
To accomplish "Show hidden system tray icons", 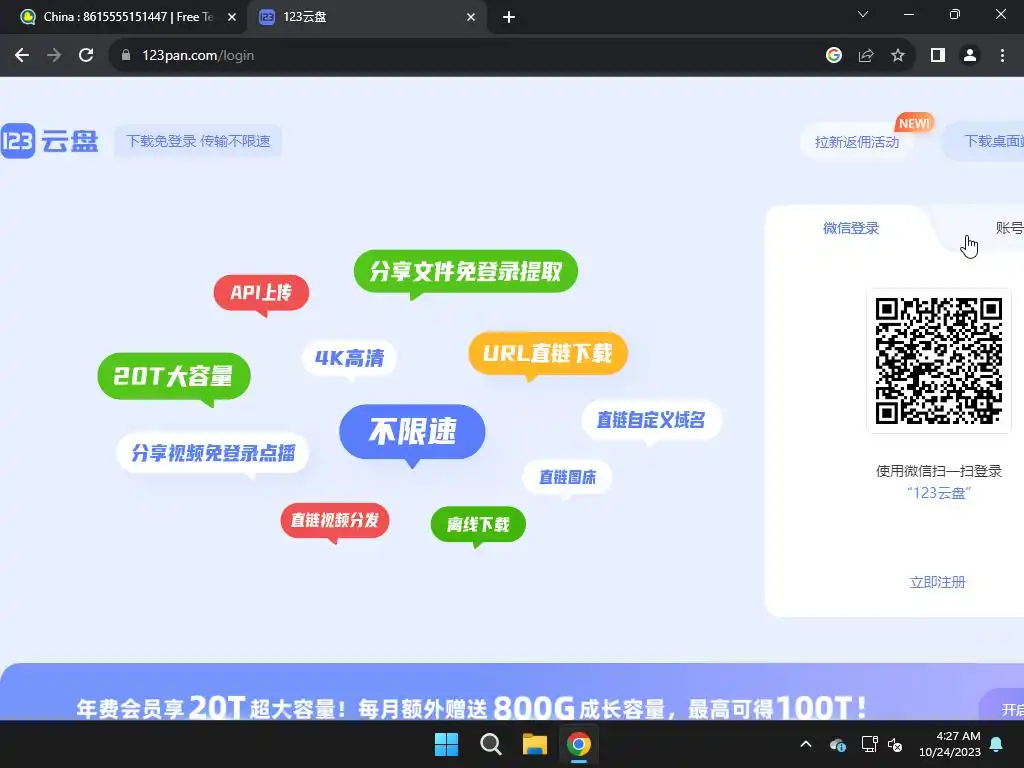I will tap(806, 744).
